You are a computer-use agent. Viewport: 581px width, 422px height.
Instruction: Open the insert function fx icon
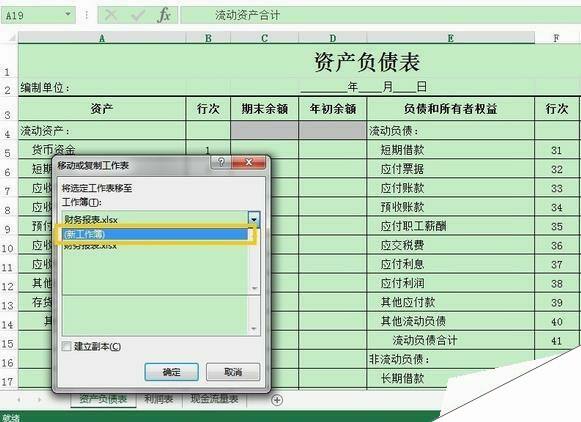point(163,15)
